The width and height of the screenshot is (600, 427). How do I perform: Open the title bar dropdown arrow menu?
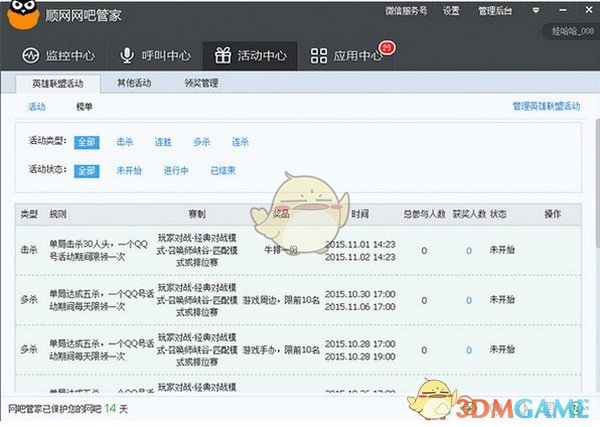click(536, 11)
